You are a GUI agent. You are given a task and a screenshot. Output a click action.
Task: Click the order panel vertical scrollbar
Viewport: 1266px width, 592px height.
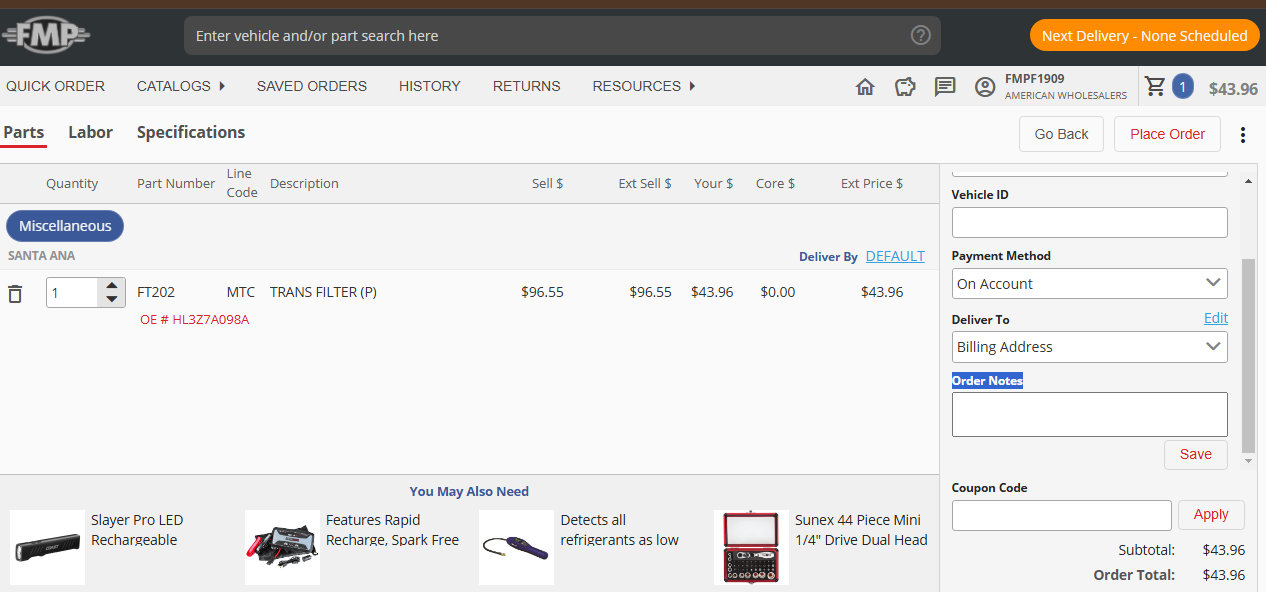1248,355
